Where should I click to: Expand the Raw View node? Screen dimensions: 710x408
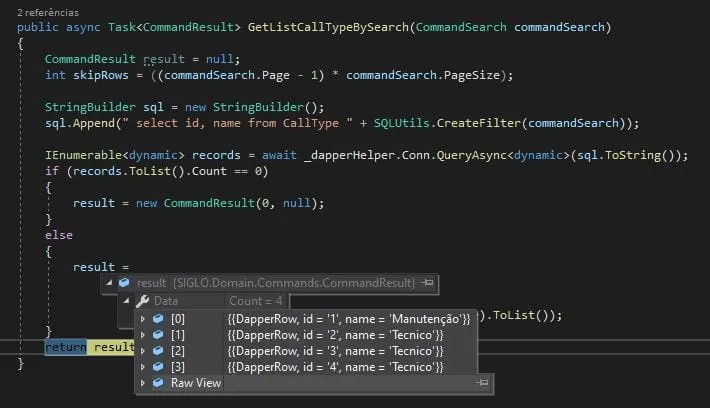coord(143,383)
